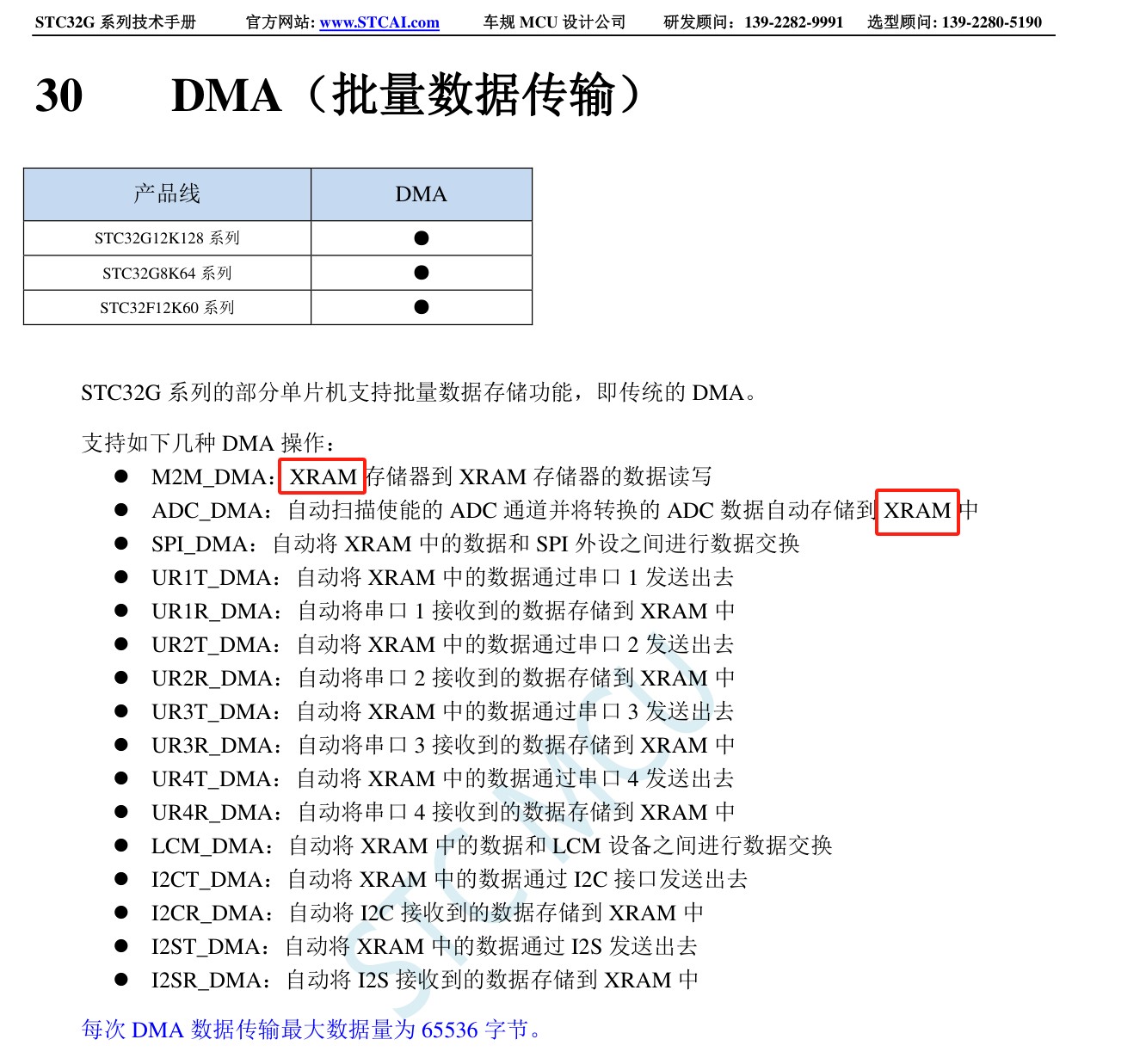1146x1064 pixels.
Task: Click the DMA dot in STC32F12K60 row
Action: coord(422,307)
